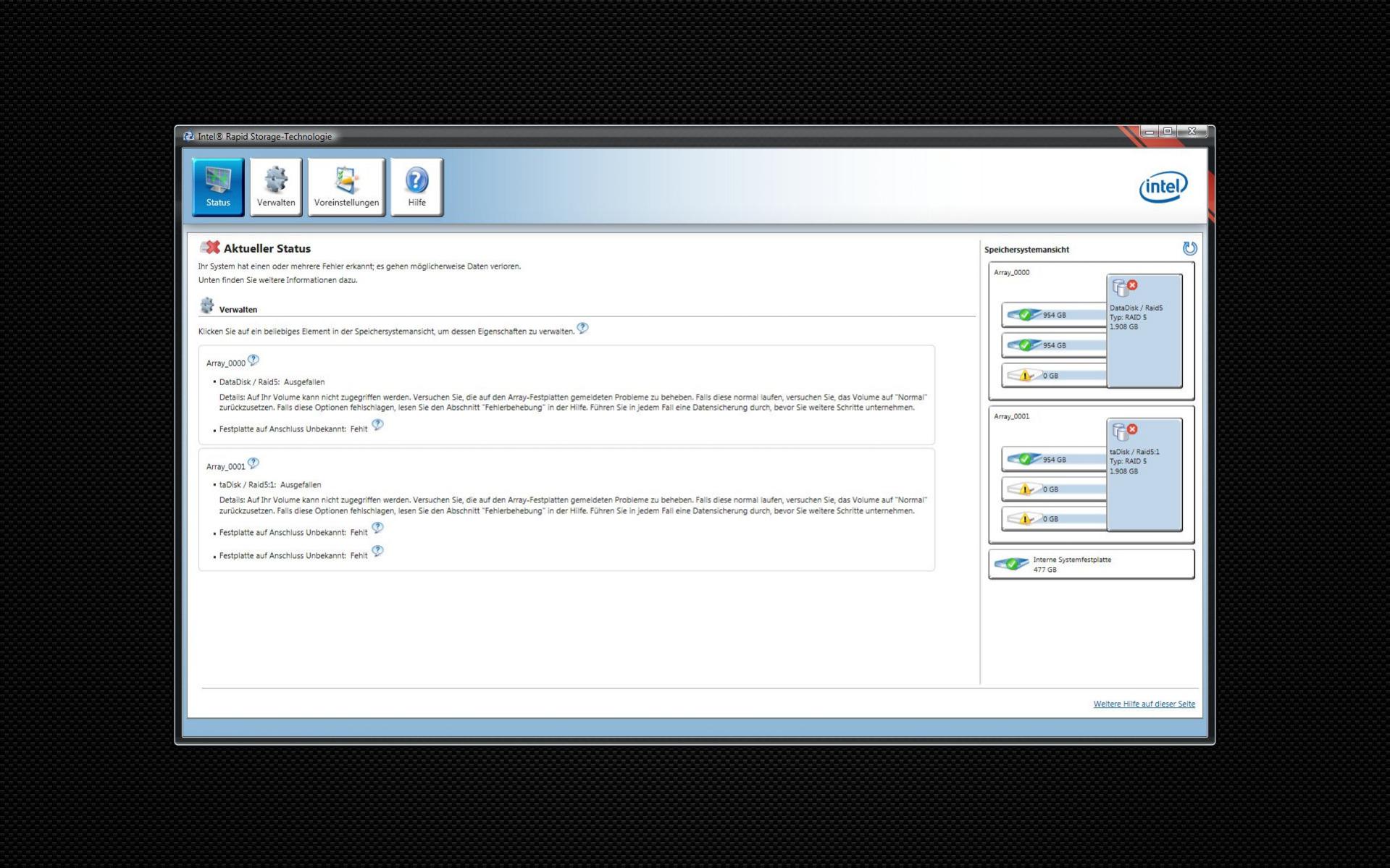Viewport: 1390px width, 868px height.
Task: Click the gear icon beside Verwalten heading
Action: pos(207,306)
